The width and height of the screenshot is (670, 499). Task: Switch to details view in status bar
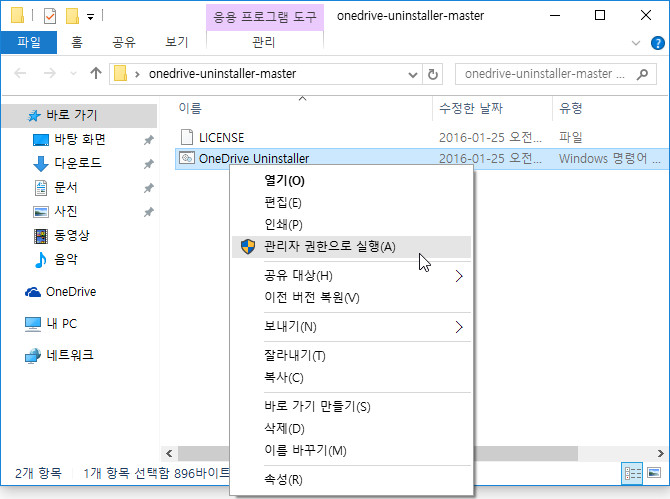click(632, 472)
